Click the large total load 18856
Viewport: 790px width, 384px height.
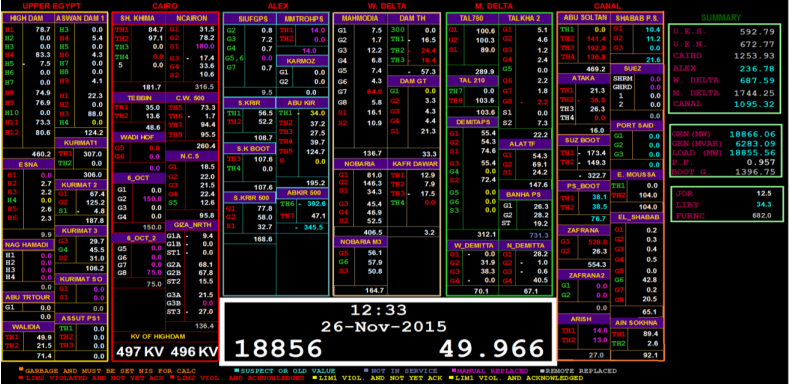click(279, 349)
